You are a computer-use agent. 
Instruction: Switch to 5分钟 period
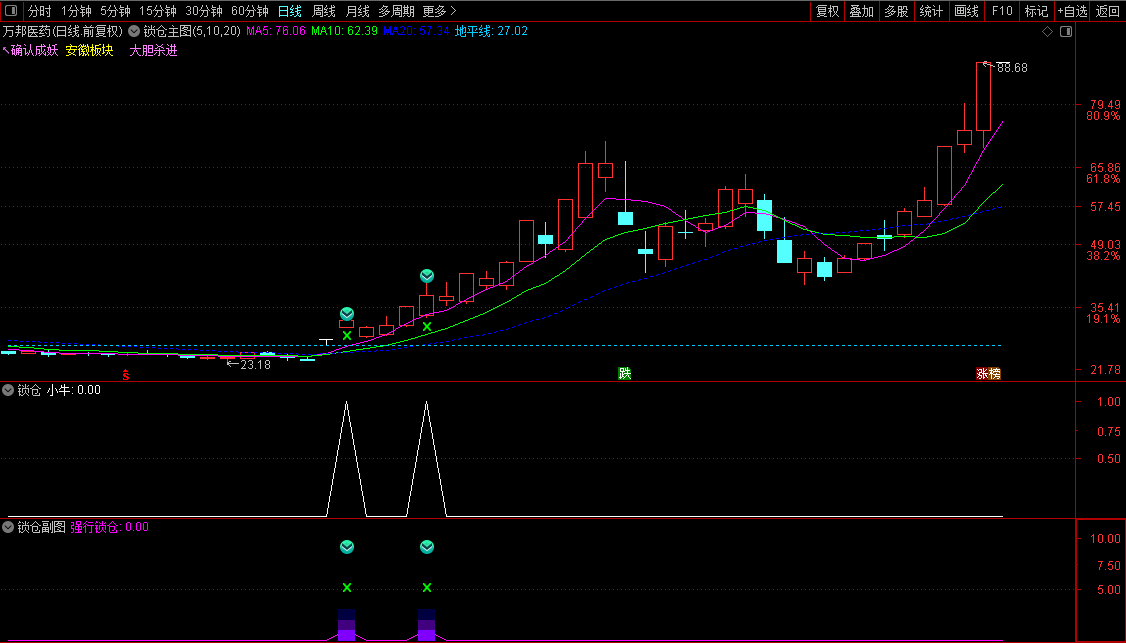tap(115, 11)
